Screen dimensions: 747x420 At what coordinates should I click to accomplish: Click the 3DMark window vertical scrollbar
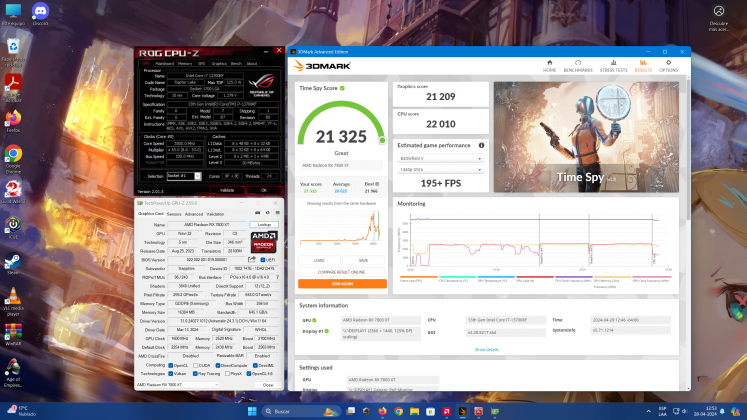[x=688, y=148]
